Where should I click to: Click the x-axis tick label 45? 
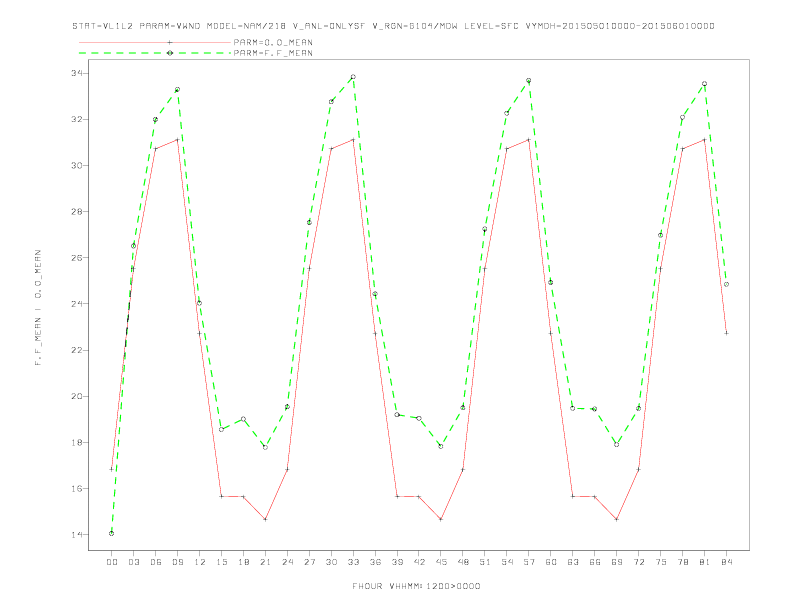coord(441,562)
